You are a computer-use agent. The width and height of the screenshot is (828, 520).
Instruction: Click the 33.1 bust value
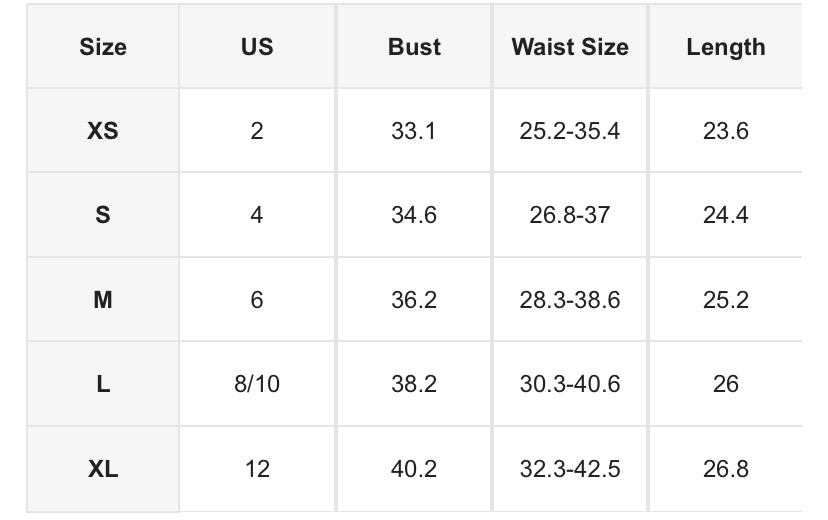(x=414, y=131)
